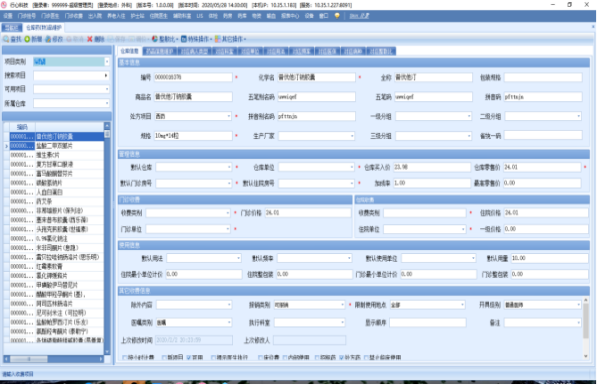Screen dimensions: 597x385
Task: Switch to the 仓库药(物)品维护 document tab
Action: pos(43,27)
